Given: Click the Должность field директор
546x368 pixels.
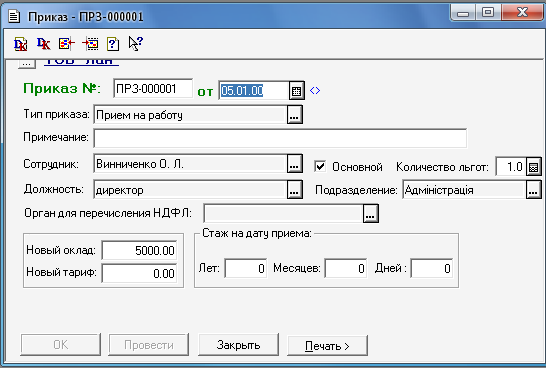Looking at the screenshot, I should pos(190,190).
